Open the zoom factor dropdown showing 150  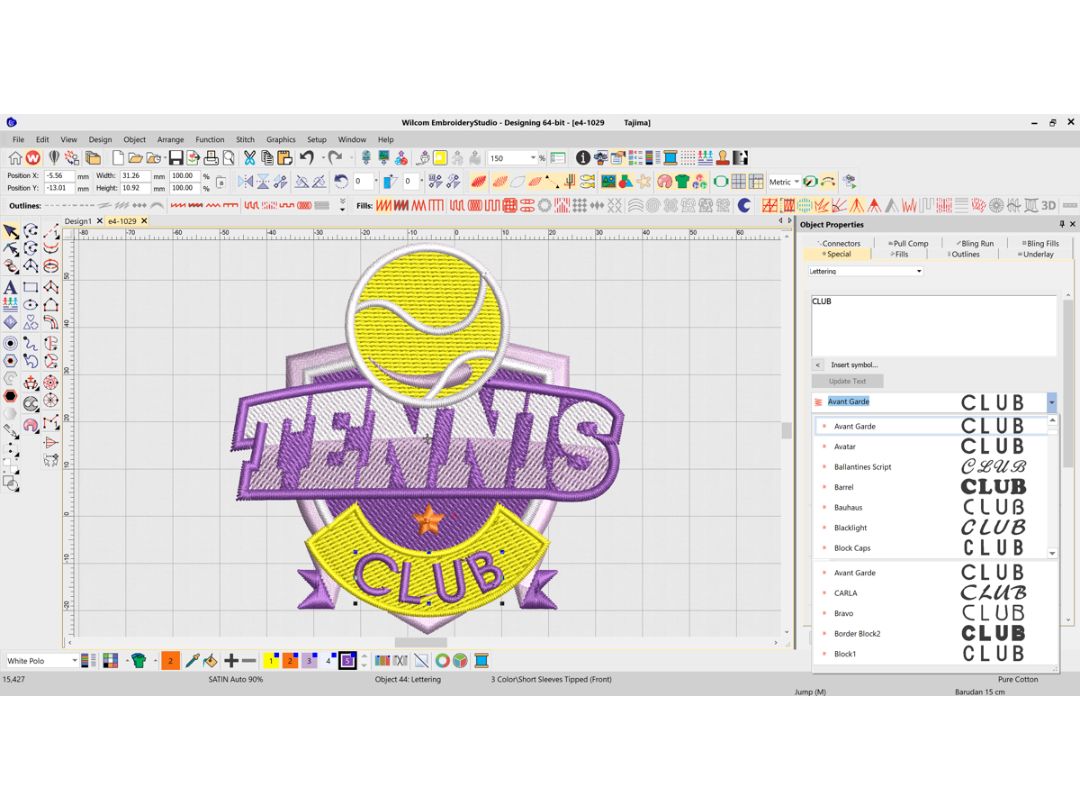pyautogui.click(x=533, y=158)
